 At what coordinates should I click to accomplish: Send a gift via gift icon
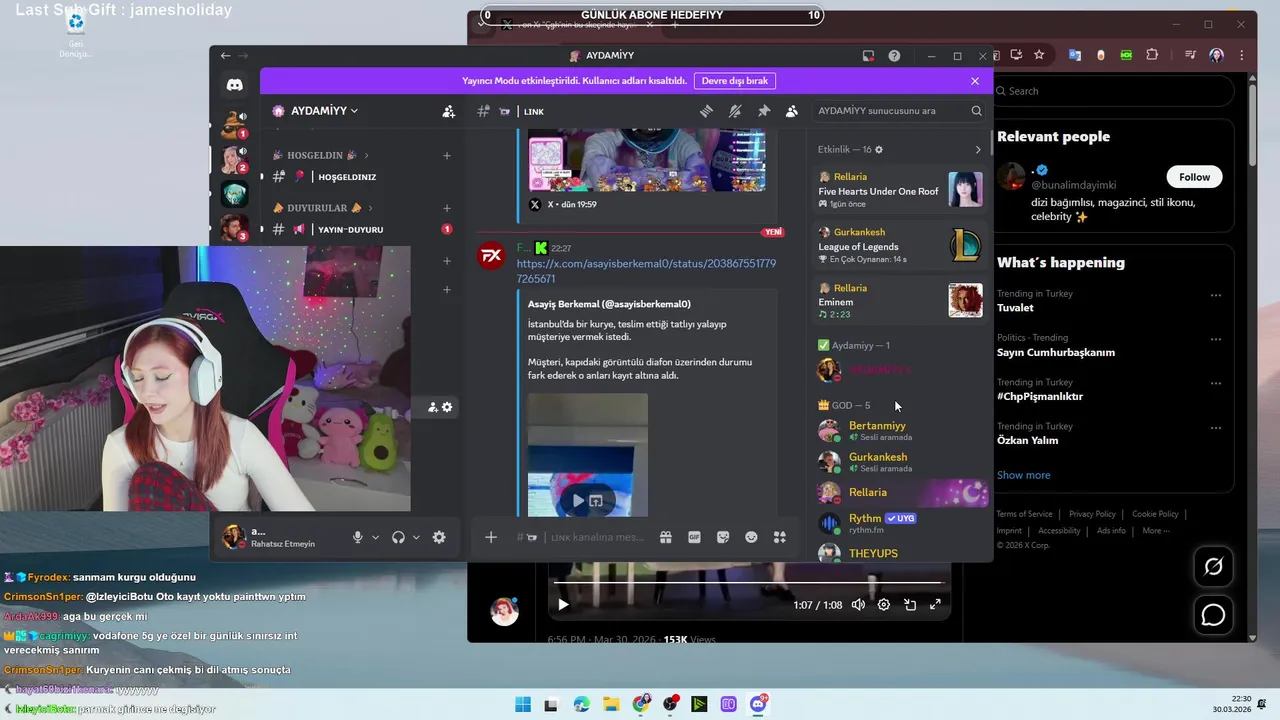coord(666,537)
